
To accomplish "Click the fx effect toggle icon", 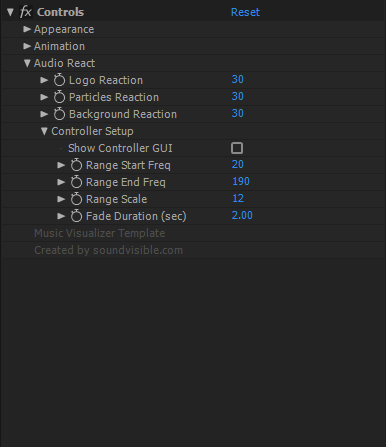I will 25,12.
